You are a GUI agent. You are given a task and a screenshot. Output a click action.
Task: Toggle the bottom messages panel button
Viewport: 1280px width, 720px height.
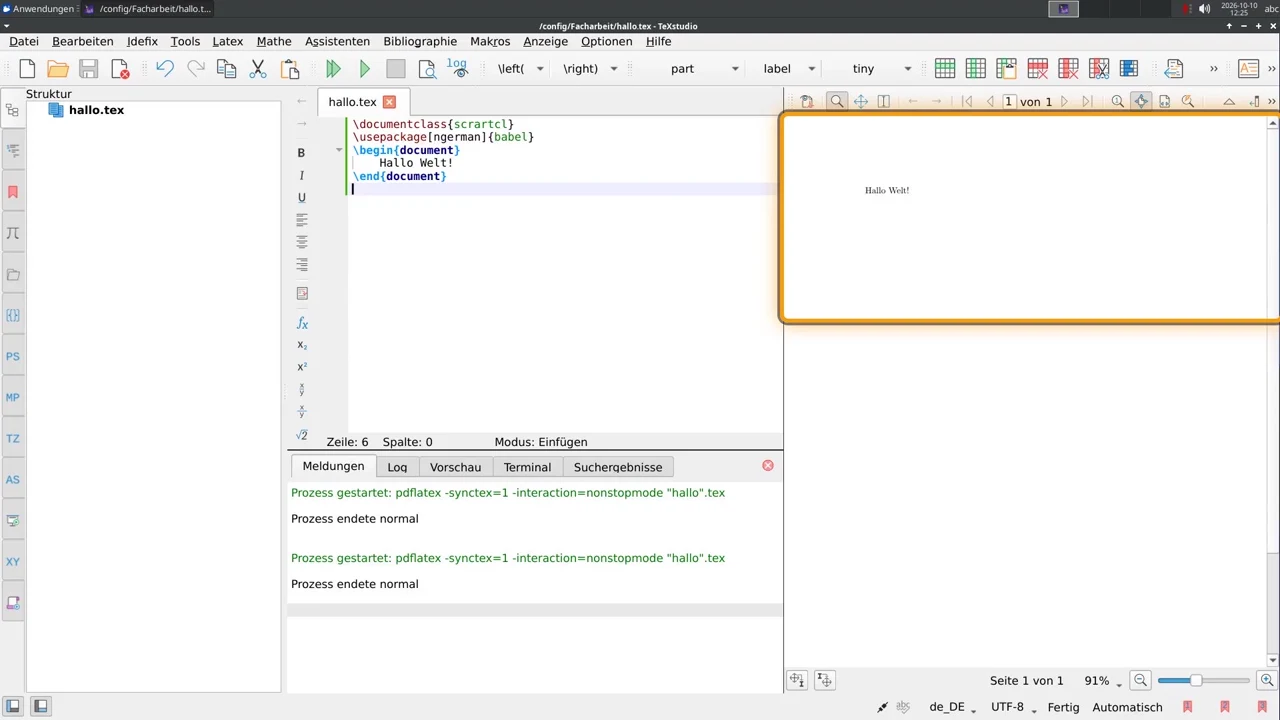pyautogui.click(x=40, y=706)
